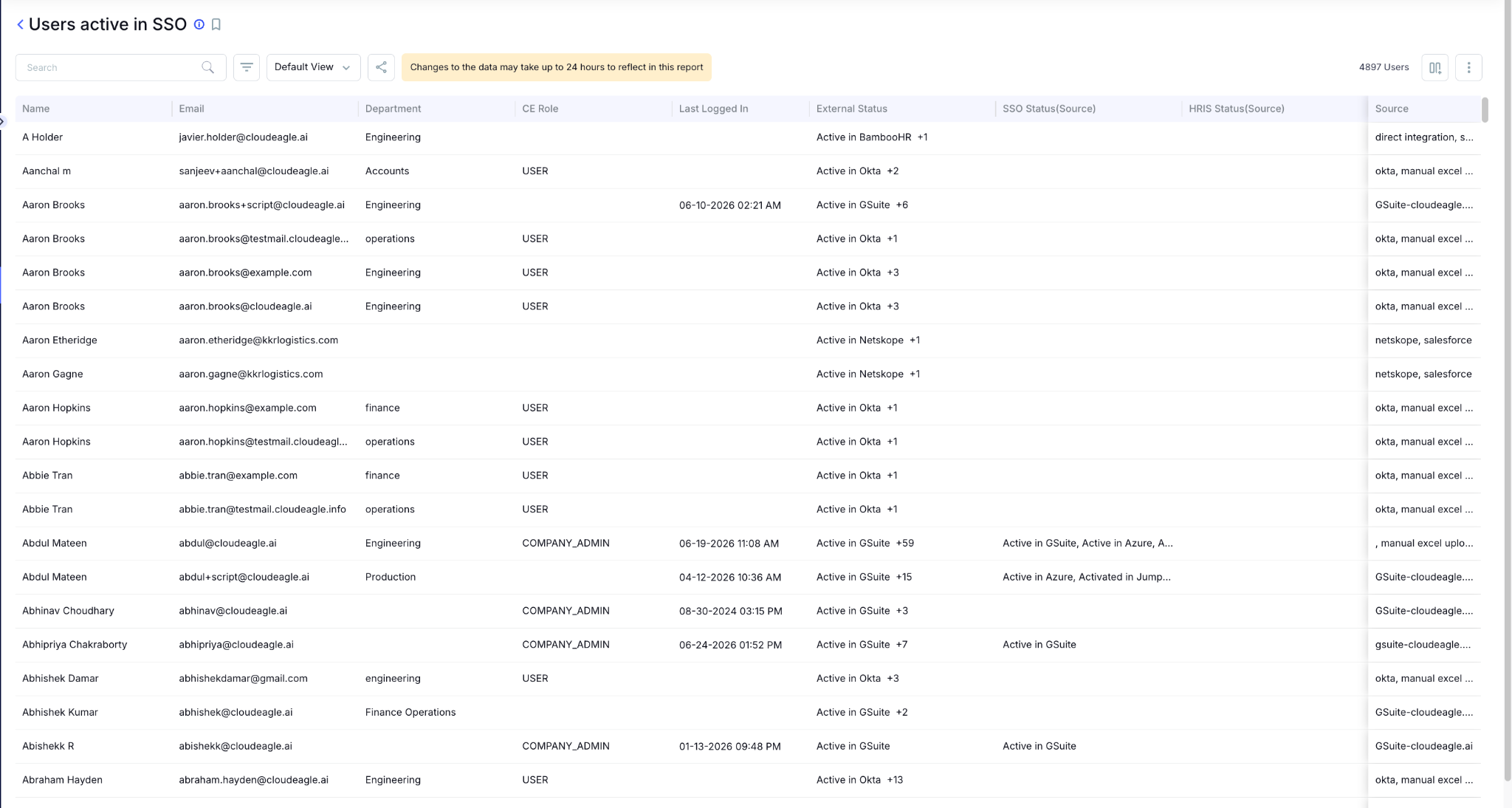Open user Abhinav Choudhary
This screenshot has height=808, width=1512.
pyautogui.click(x=68, y=611)
